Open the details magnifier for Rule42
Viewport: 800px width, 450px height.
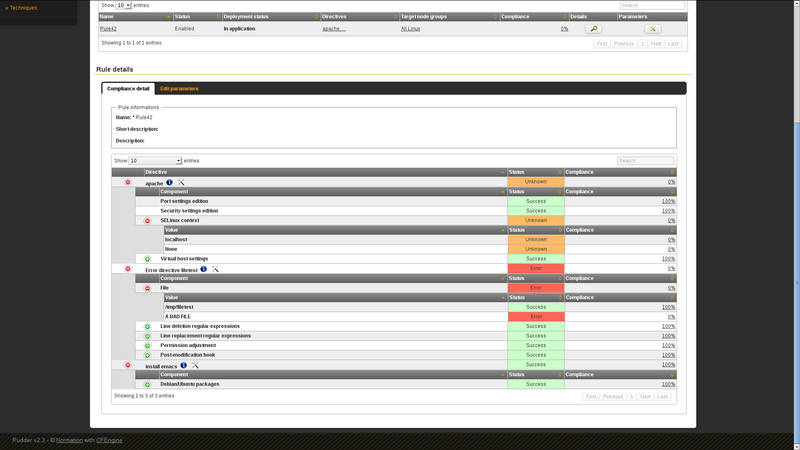coord(593,29)
